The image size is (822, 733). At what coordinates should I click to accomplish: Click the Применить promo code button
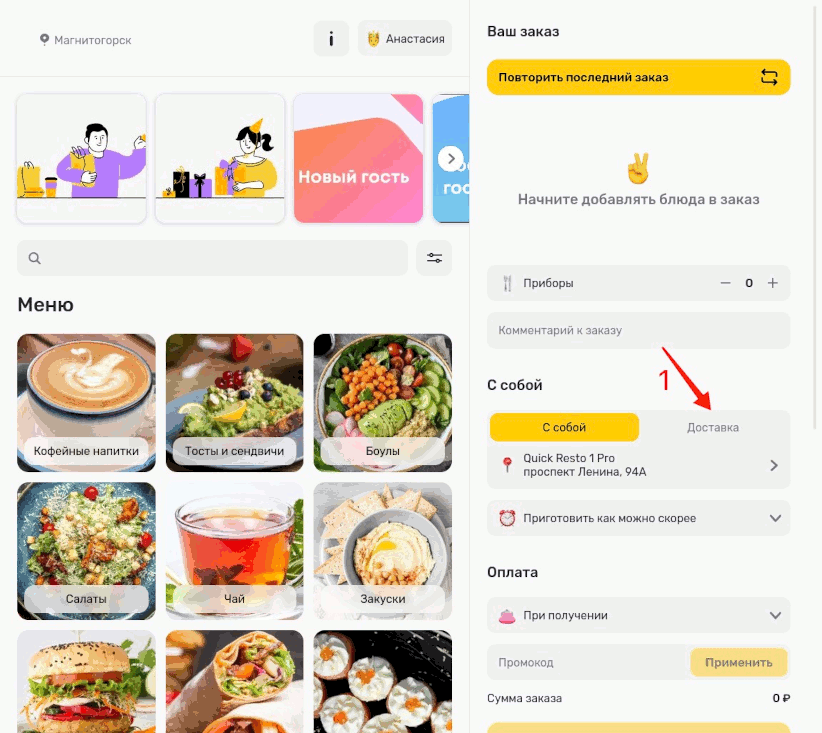(x=739, y=662)
